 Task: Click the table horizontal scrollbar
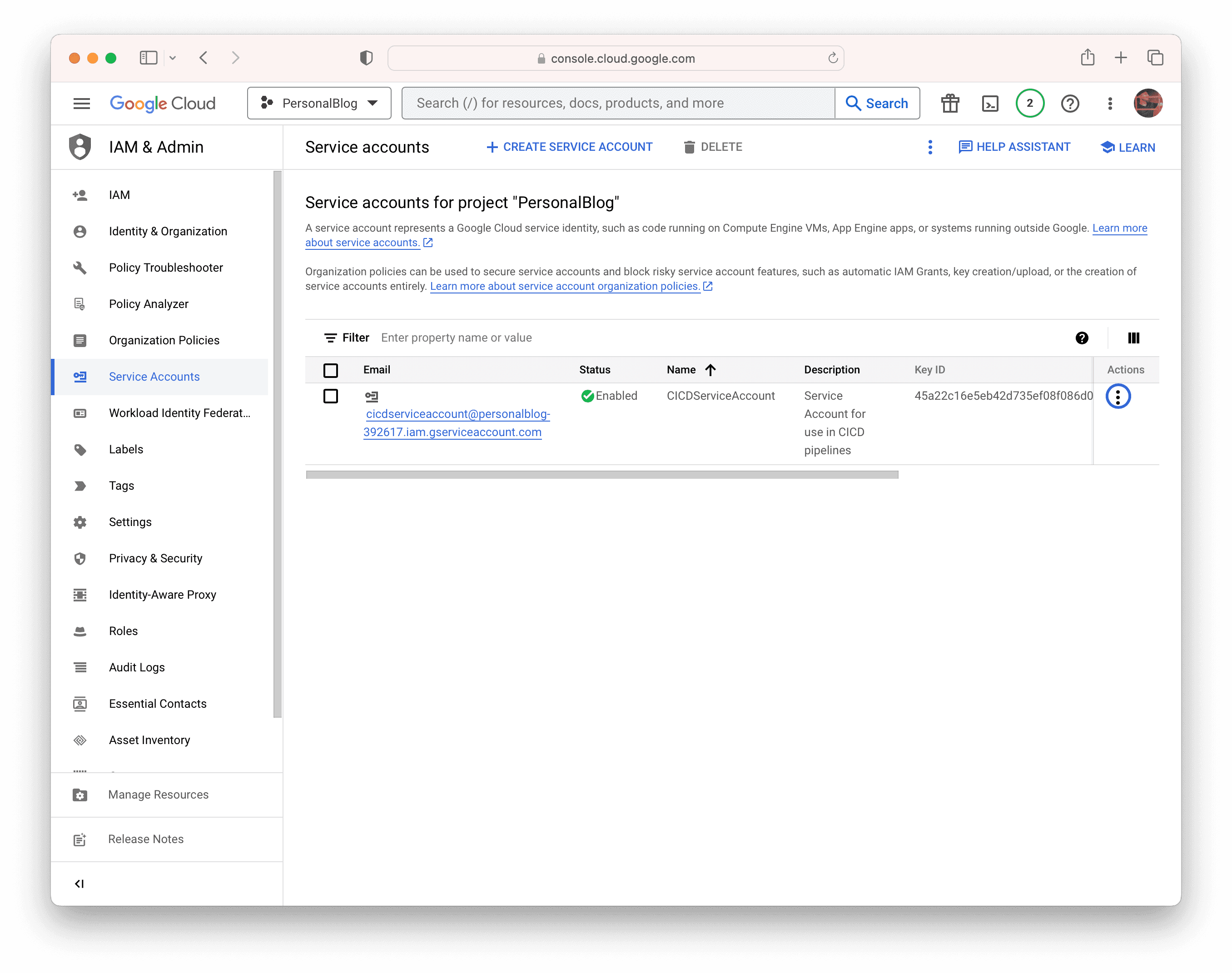click(x=602, y=475)
